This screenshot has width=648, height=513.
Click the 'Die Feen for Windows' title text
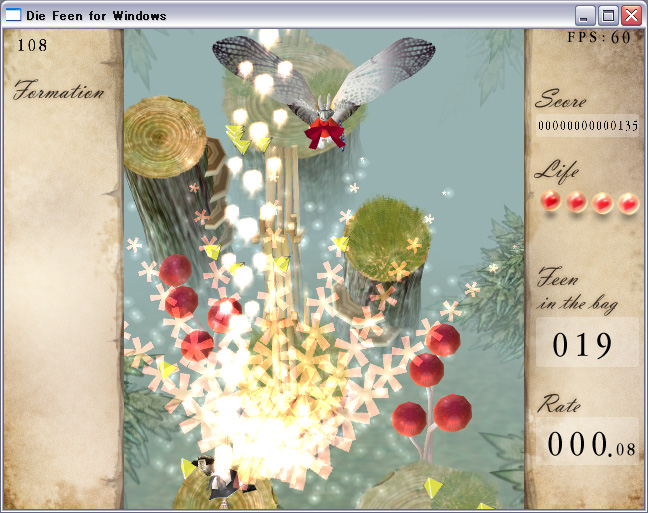(96, 16)
